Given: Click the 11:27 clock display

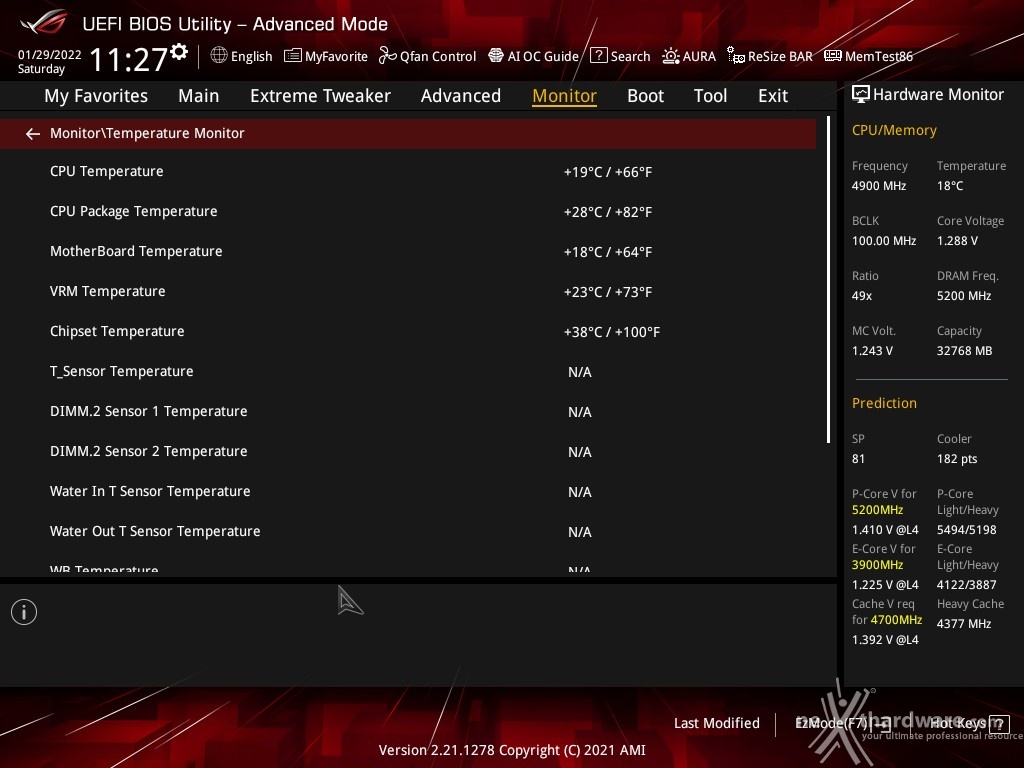Looking at the screenshot, I should pyautogui.click(x=129, y=60).
